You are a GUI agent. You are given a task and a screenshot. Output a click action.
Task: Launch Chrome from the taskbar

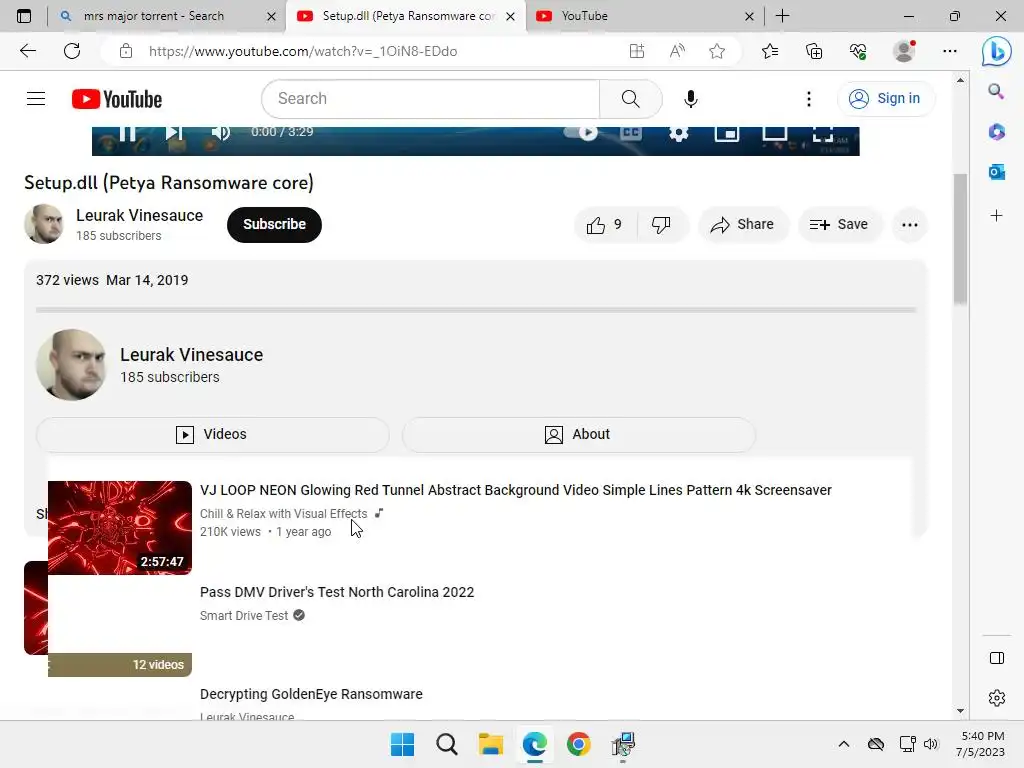click(x=579, y=744)
